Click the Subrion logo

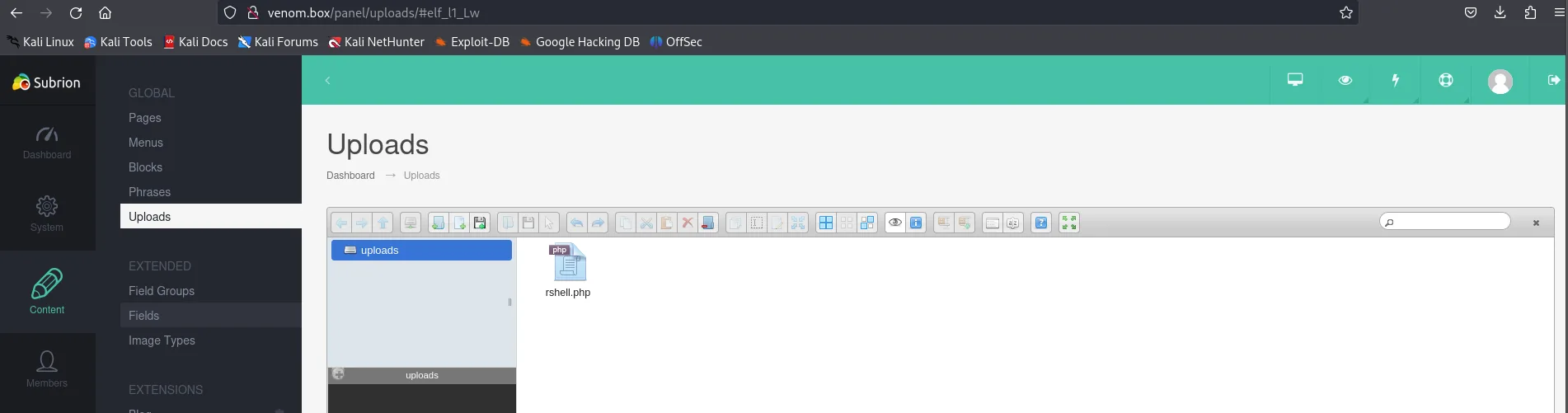pos(47,82)
